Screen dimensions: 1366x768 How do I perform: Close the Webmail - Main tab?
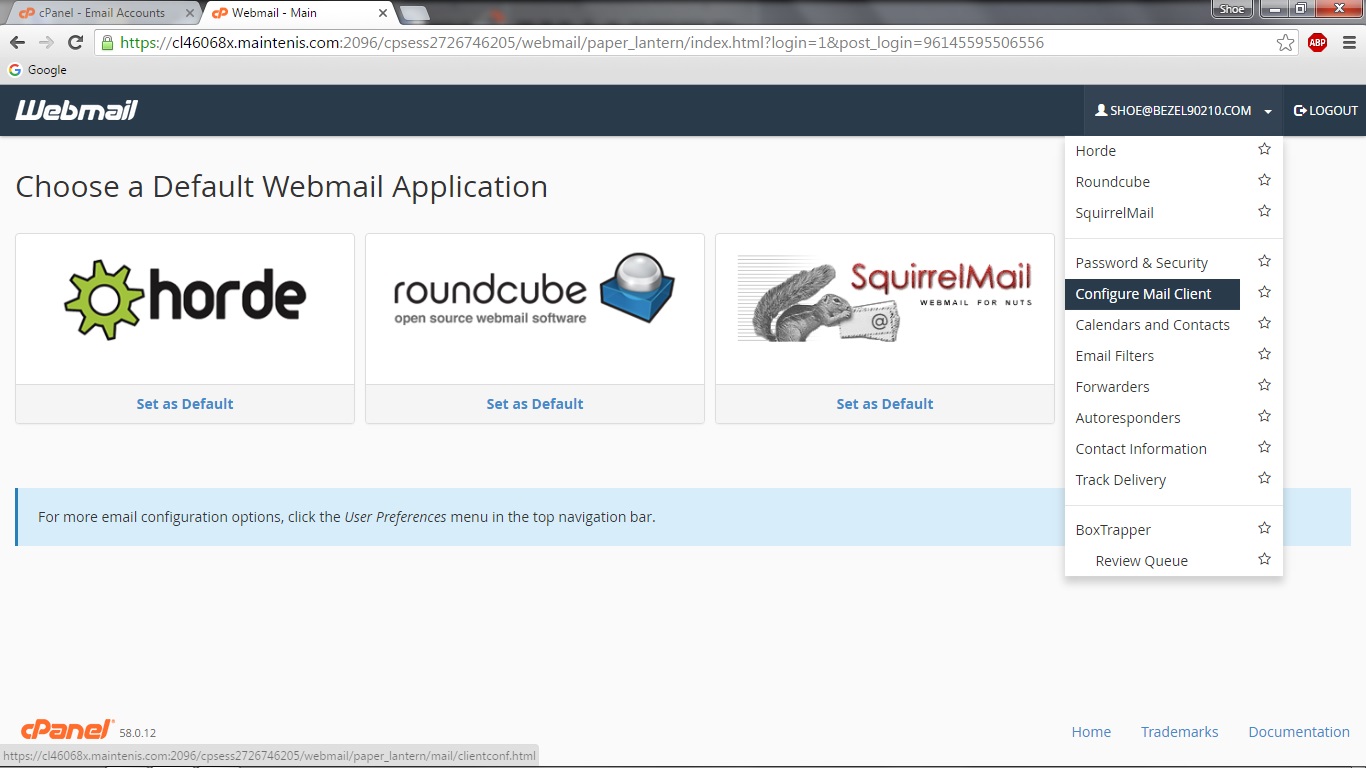382,13
